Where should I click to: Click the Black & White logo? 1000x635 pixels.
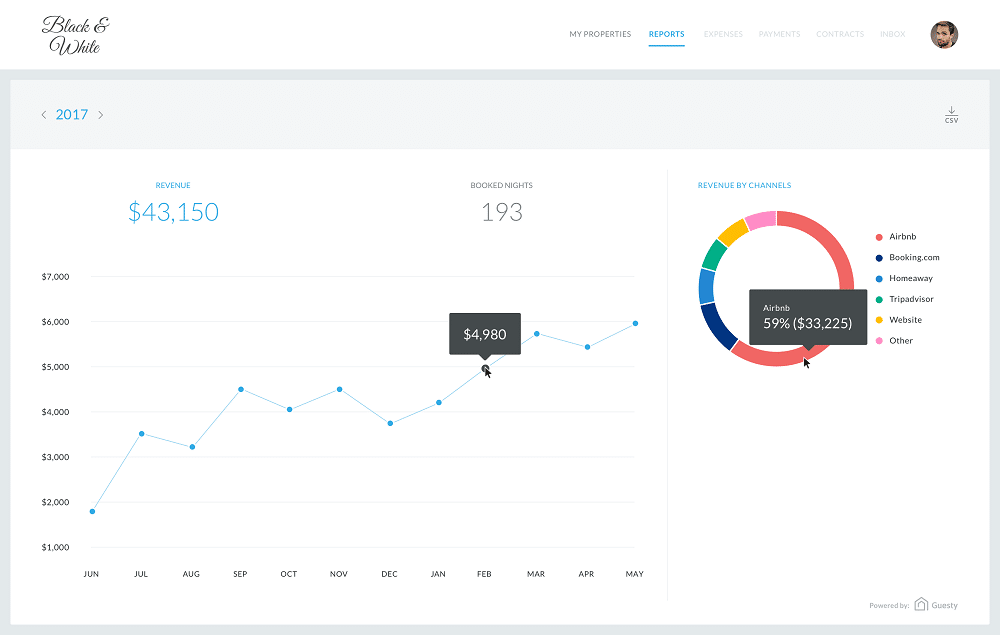tap(75, 35)
